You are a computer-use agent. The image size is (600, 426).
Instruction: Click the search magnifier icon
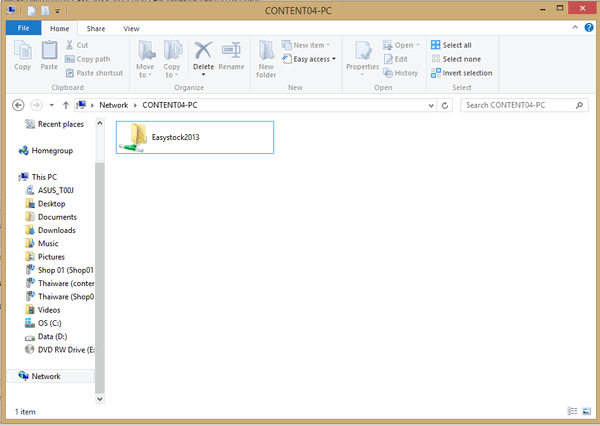coord(579,105)
